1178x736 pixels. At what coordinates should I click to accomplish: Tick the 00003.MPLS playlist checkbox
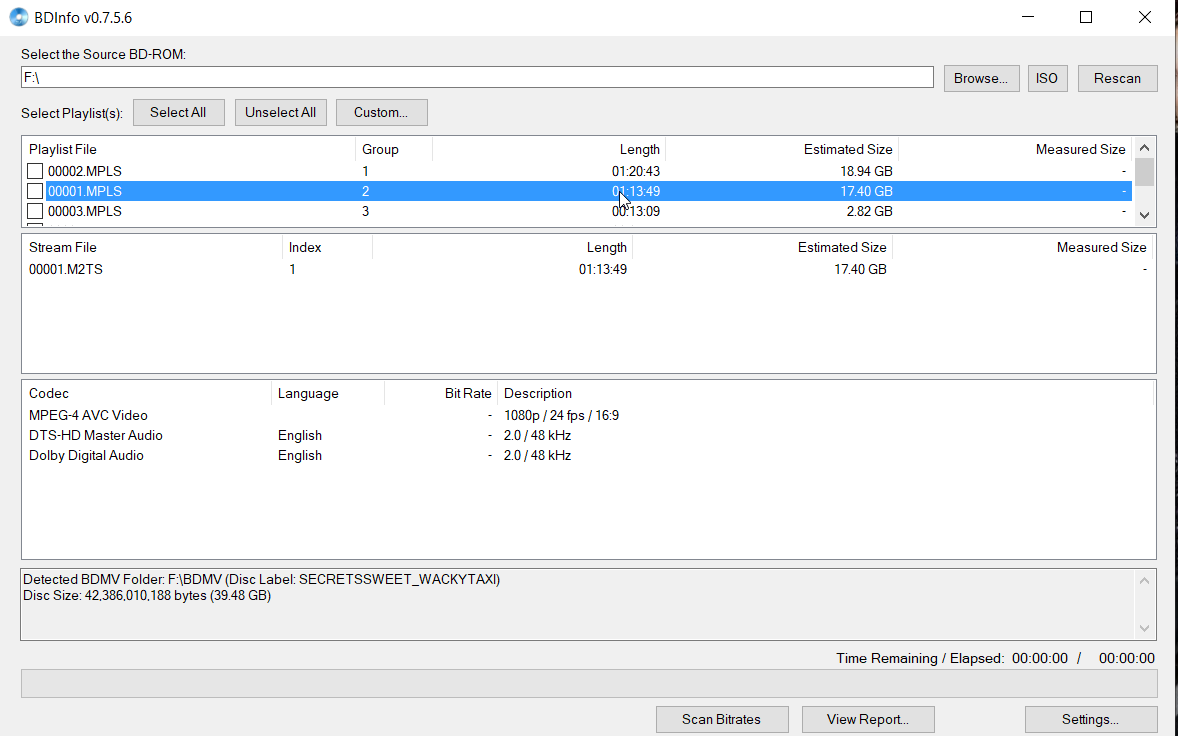click(x=35, y=212)
